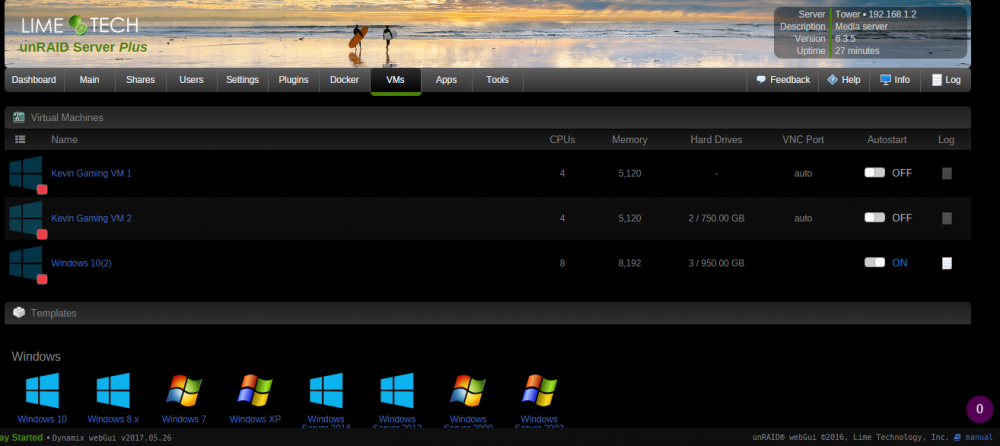Click the Windows Server 2003 template icon
The image size is (1000, 446).
pyautogui.click(x=539, y=390)
